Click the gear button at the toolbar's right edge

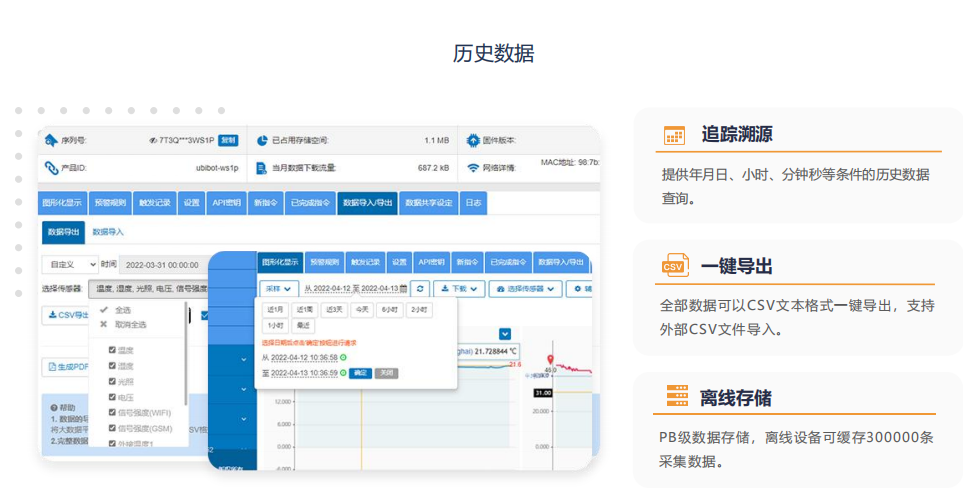click(x=580, y=289)
